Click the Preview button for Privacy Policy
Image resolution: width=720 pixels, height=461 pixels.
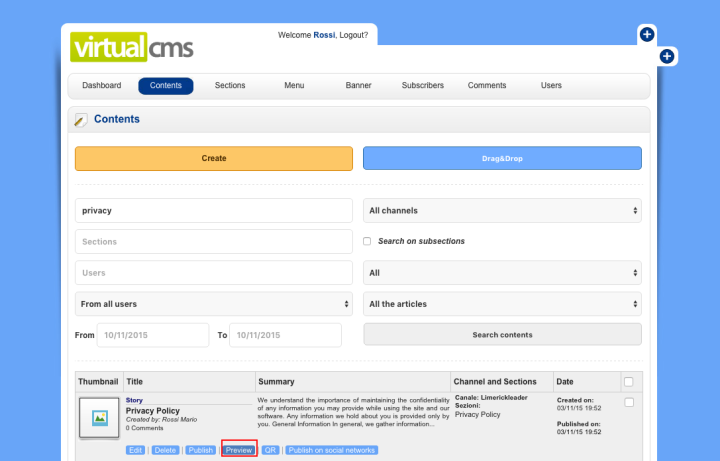[239, 450]
